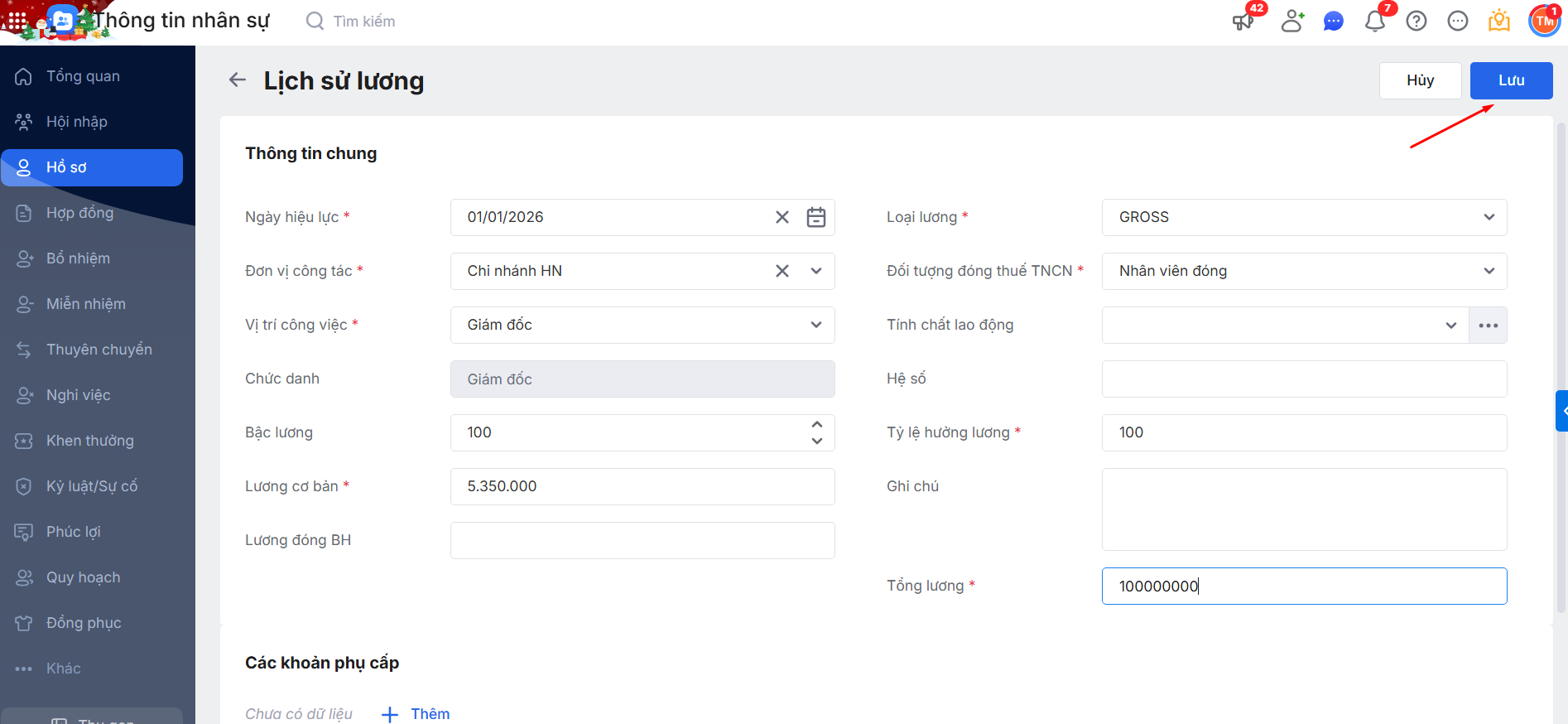Click the help question mark icon
Screen dimensions: 1568x724
pos(1416,21)
